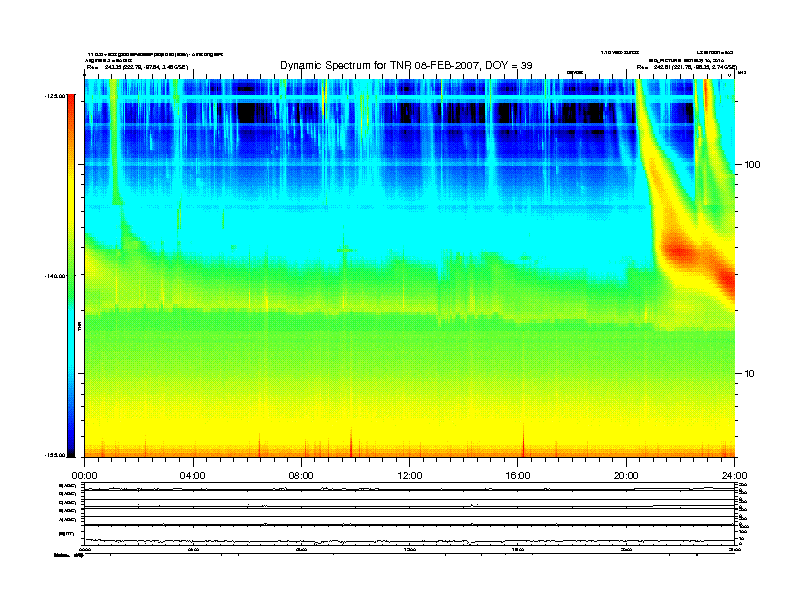Click the '04:00' time axis label

(x=192, y=476)
